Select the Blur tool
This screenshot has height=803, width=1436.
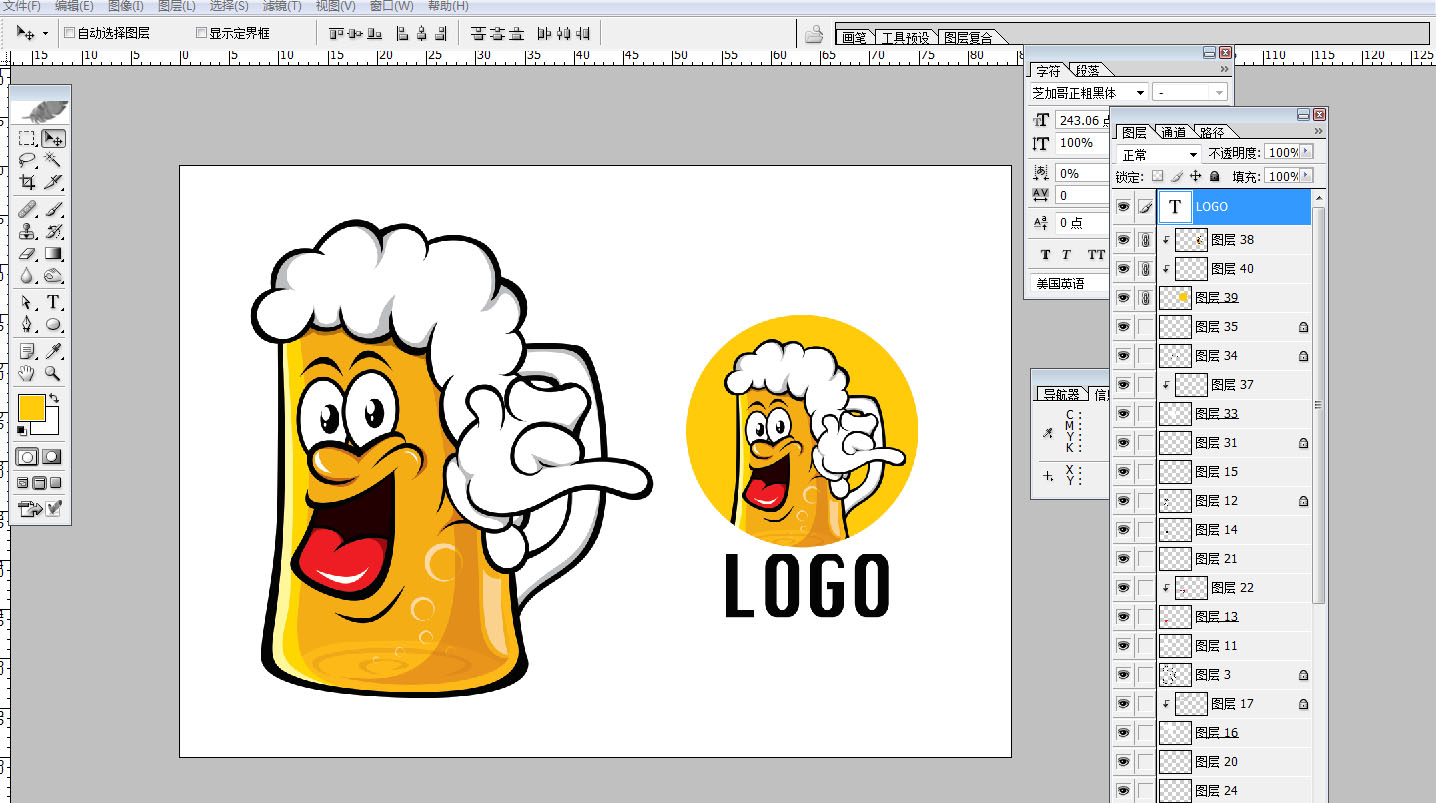coord(28,276)
